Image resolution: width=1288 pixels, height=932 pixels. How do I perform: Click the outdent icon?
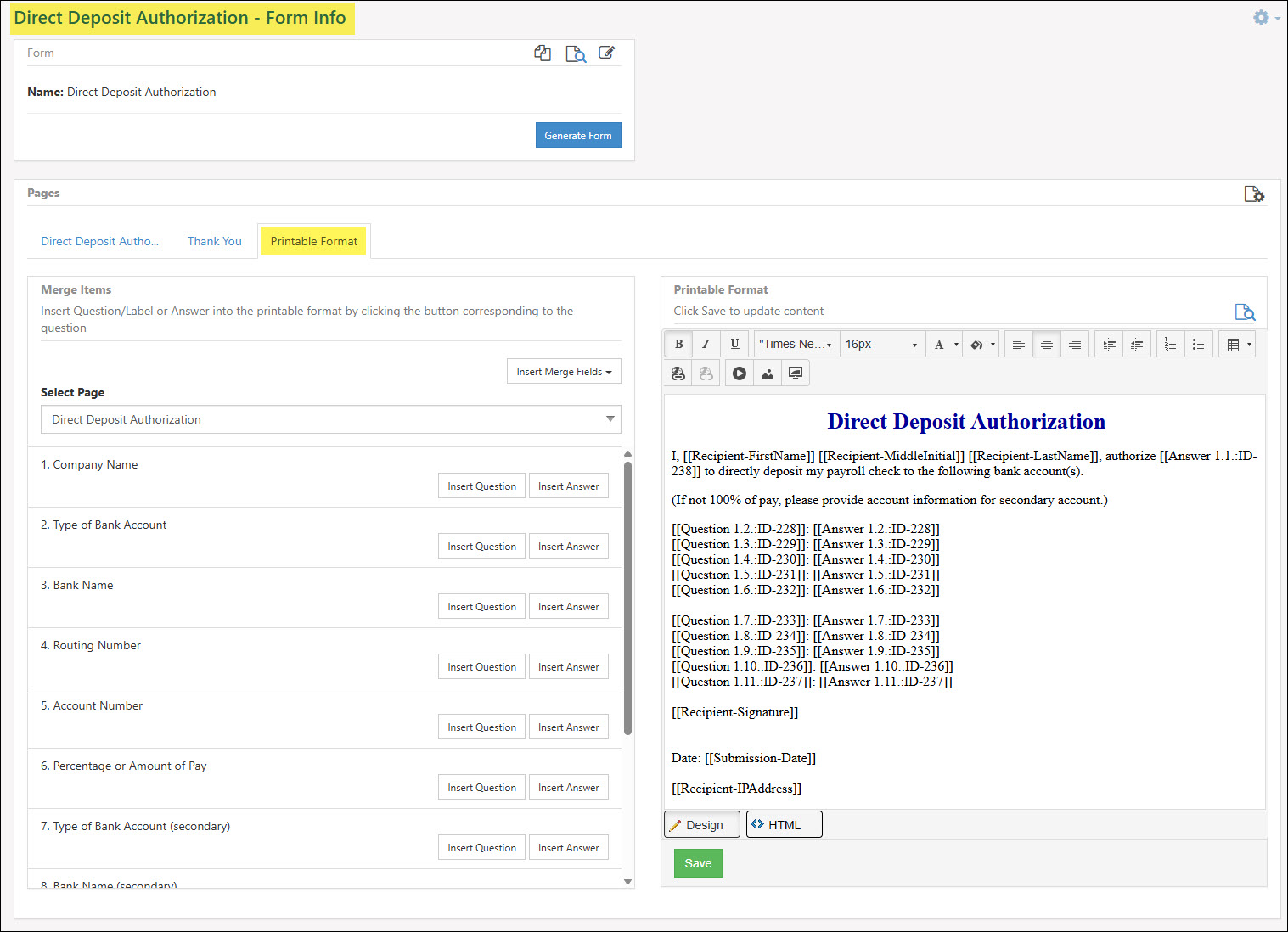point(1137,344)
